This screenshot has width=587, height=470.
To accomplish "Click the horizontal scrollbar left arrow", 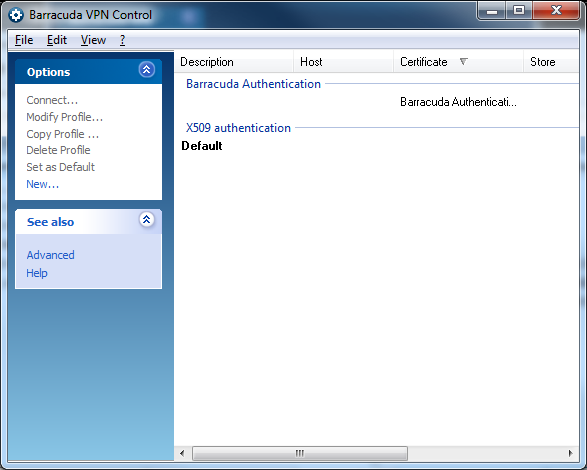I will (x=182, y=454).
